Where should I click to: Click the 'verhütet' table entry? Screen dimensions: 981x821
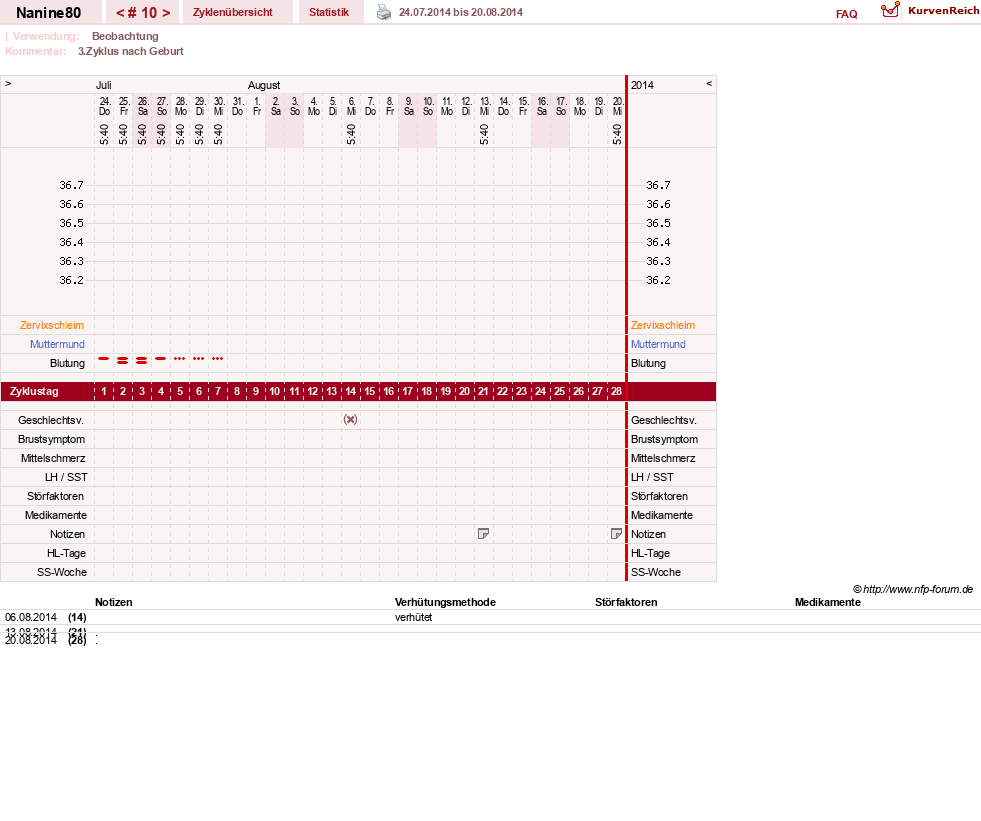(414, 617)
